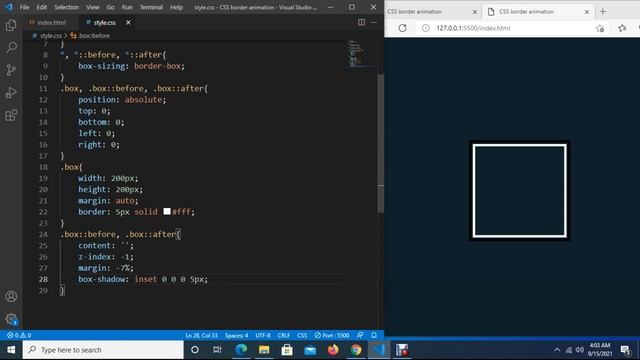Click Ln 28, Col 33 cursor position
640x360 pixels.
point(201,336)
